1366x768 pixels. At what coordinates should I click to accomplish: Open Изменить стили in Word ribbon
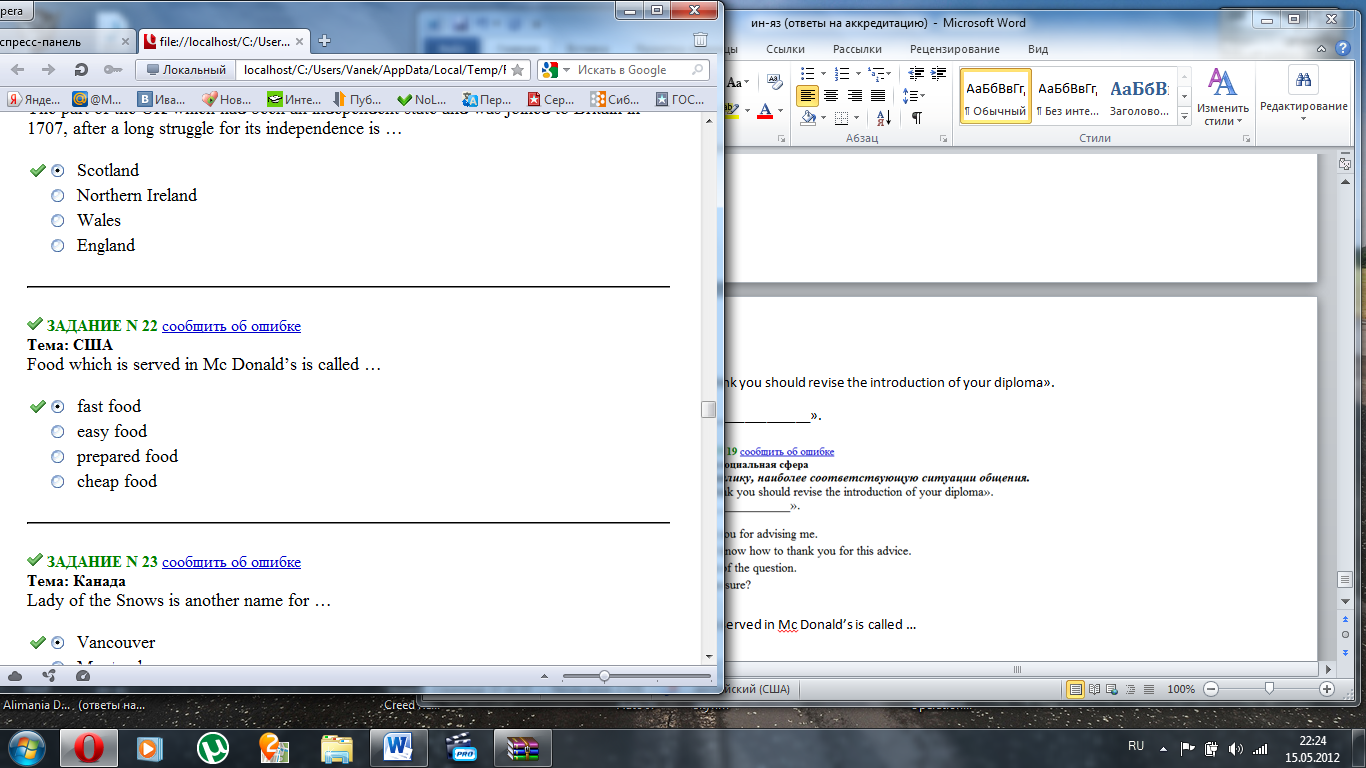pyautogui.click(x=1222, y=95)
